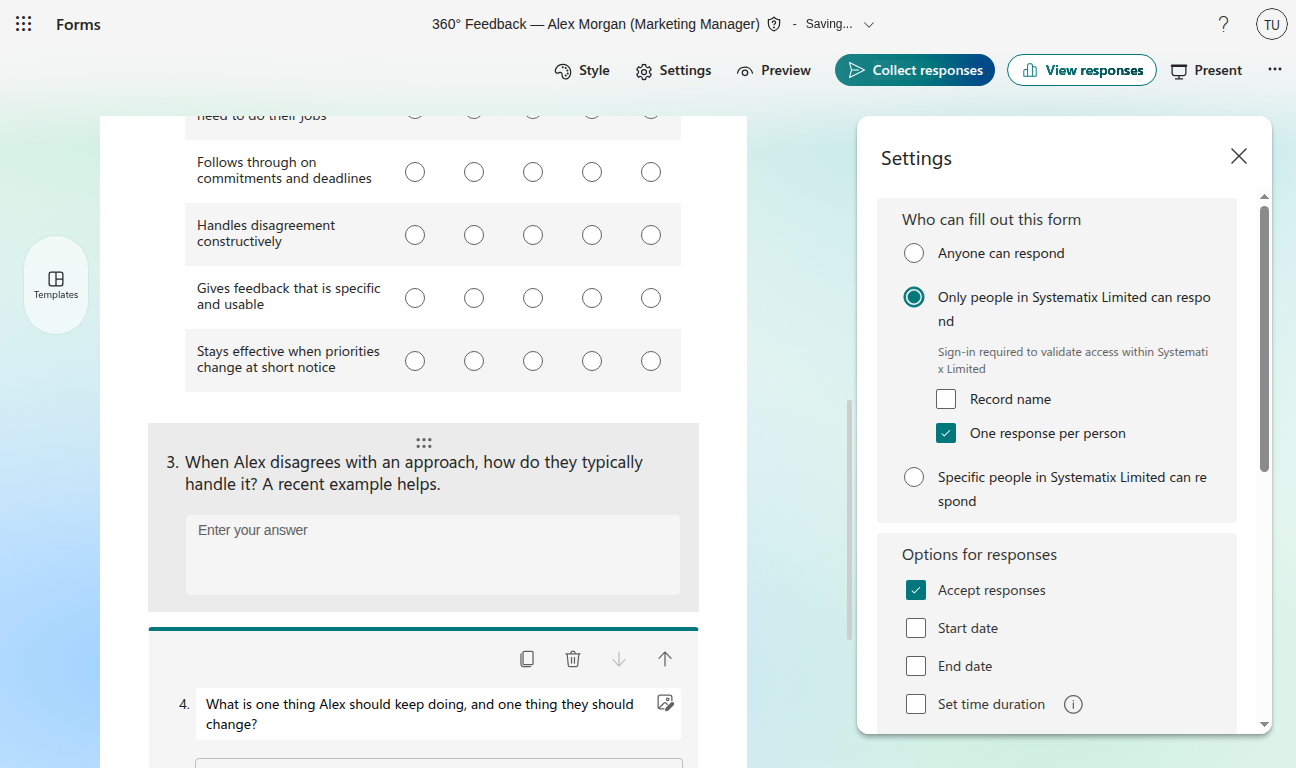The width and height of the screenshot is (1296, 768).
Task: Click the Settings panel scroll down arrow
Action: (1264, 724)
